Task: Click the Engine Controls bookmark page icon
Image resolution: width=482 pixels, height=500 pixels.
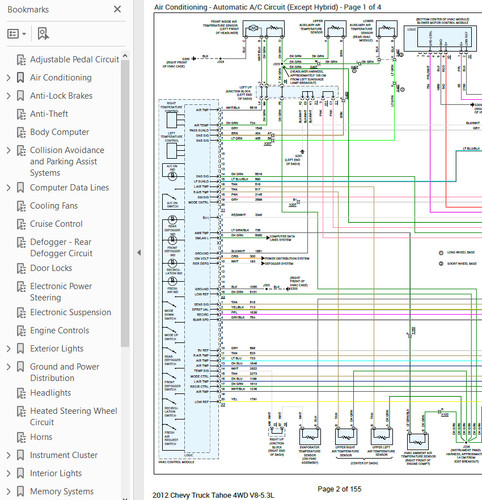Action: [21, 331]
